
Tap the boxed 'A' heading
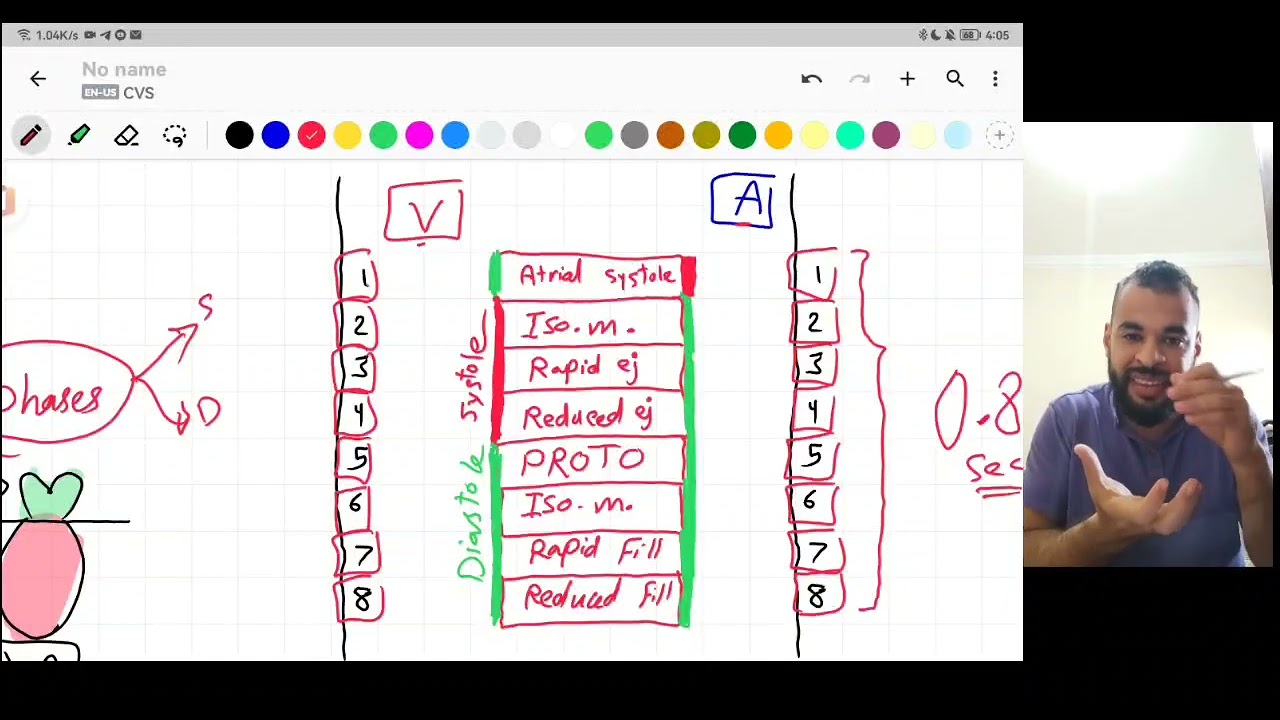coord(743,201)
